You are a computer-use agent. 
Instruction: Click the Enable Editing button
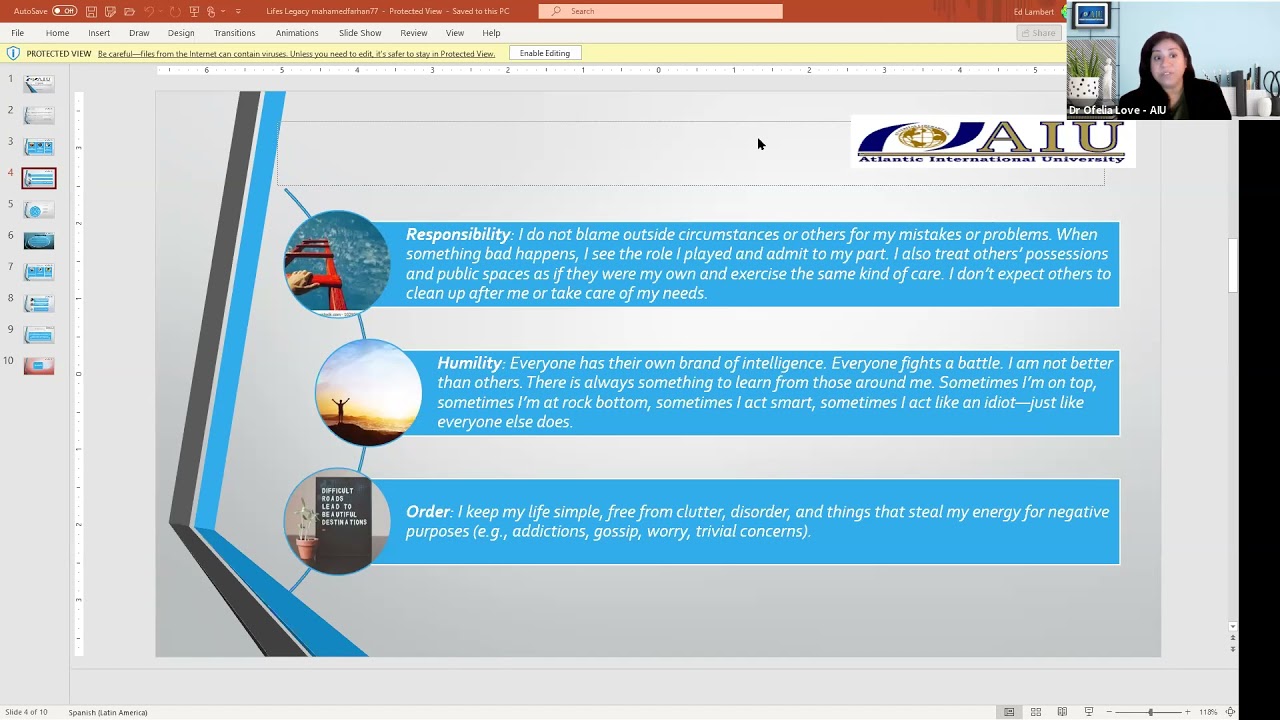point(545,53)
